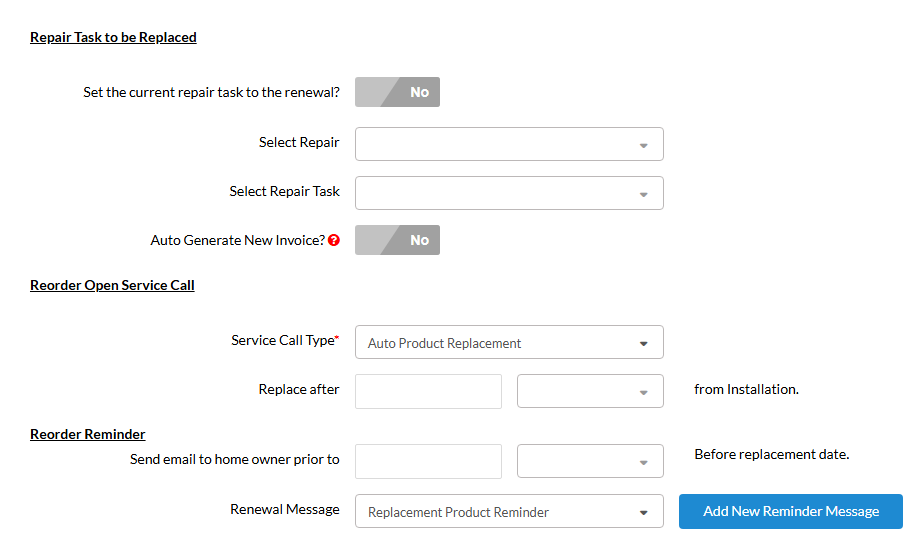This screenshot has width=909, height=536.
Task: Enable the Auto Generate New Invoice switch
Action: pos(397,240)
